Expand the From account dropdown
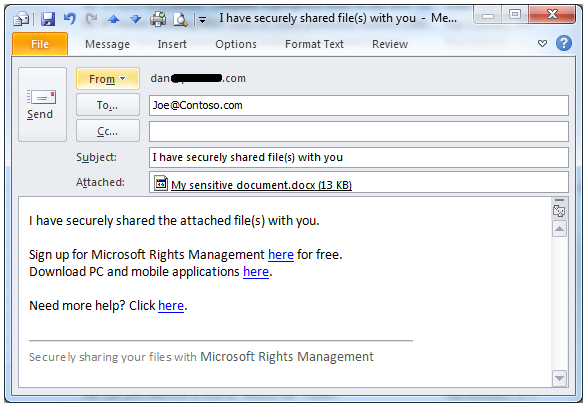This screenshot has width=587, height=406. (x=108, y=79)
